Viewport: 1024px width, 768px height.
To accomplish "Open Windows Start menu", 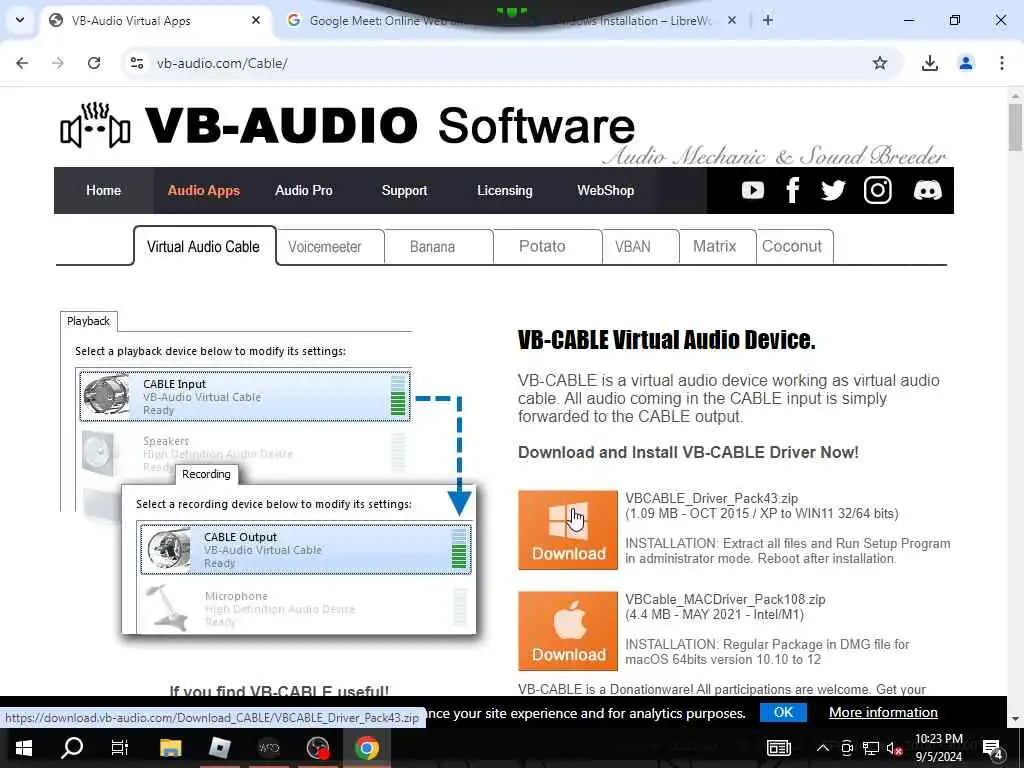I will pyautogui.click(x=24, y=748).
